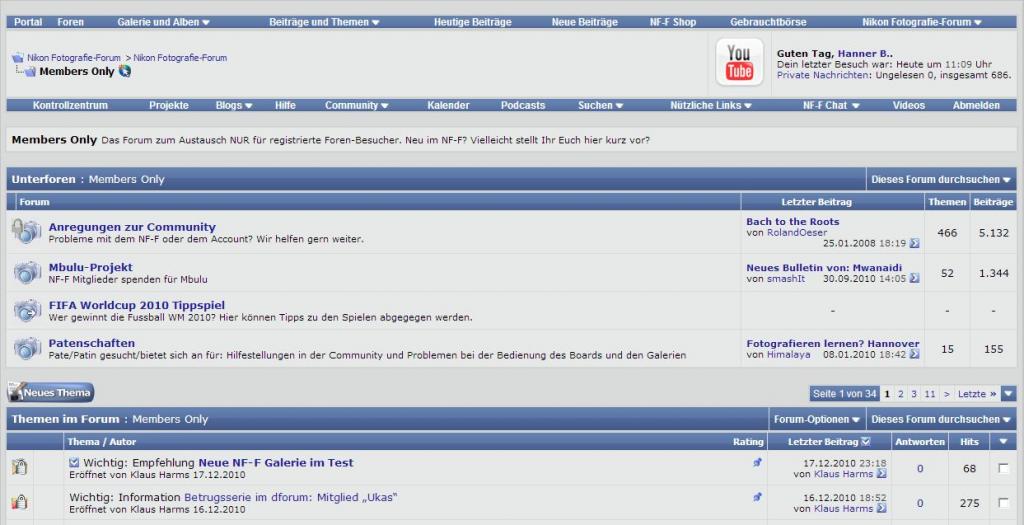The image size is (1024, 525).
Task: Open the Suchen dropdown
Action: (600, 105)
